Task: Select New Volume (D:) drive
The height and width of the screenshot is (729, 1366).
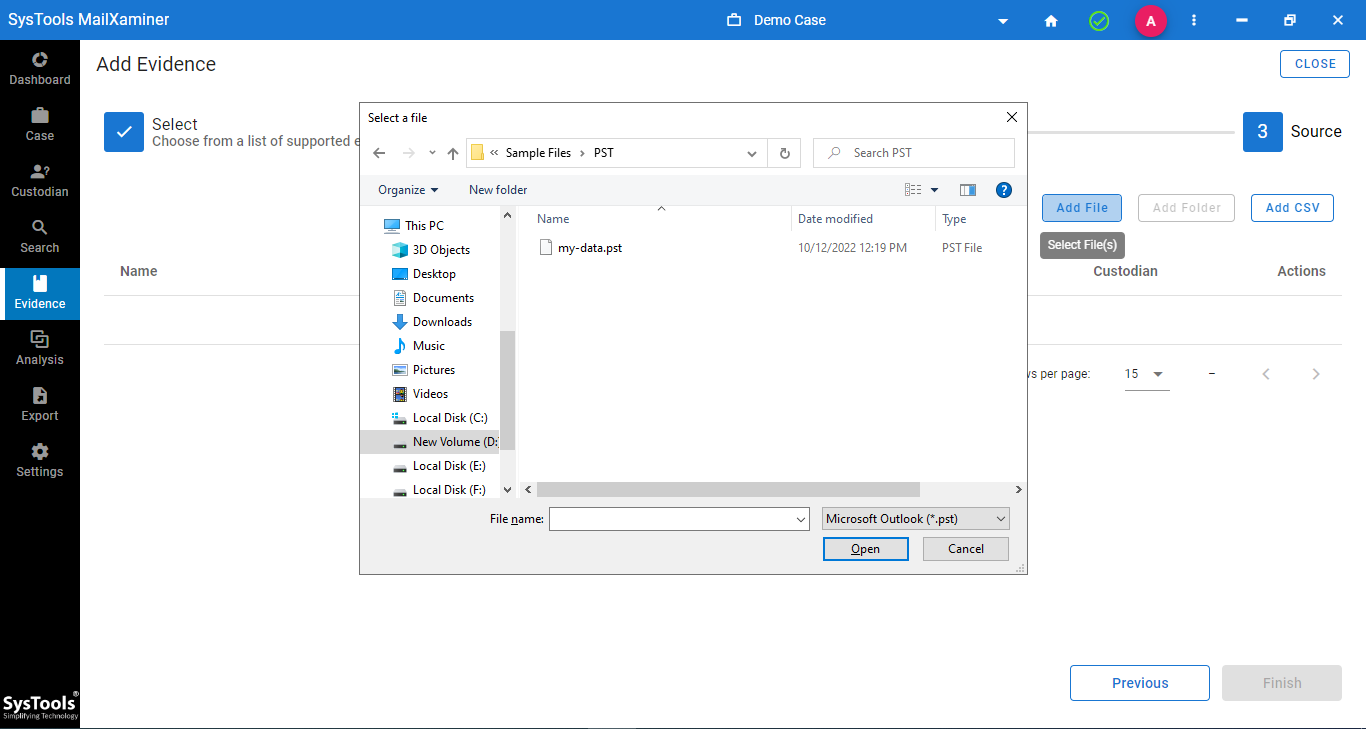Action: (430, 442)
